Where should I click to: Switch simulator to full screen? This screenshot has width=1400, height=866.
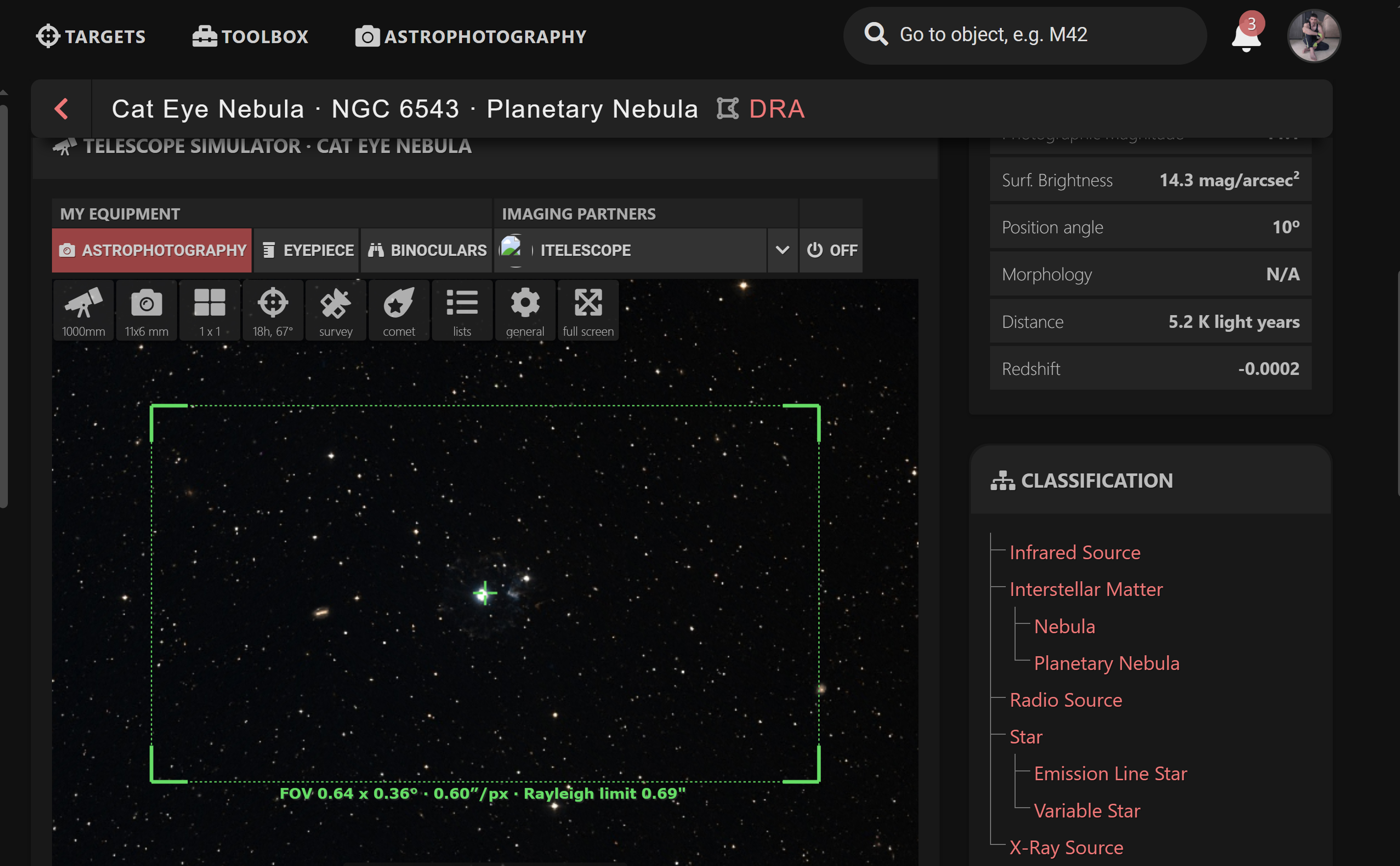(588, 310)
